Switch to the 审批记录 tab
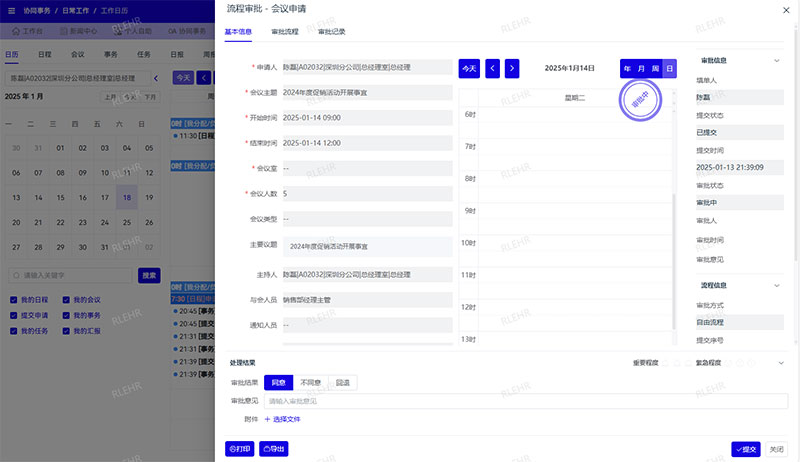The height and width of the screenshot is (462, 800). tap(332, 32)
